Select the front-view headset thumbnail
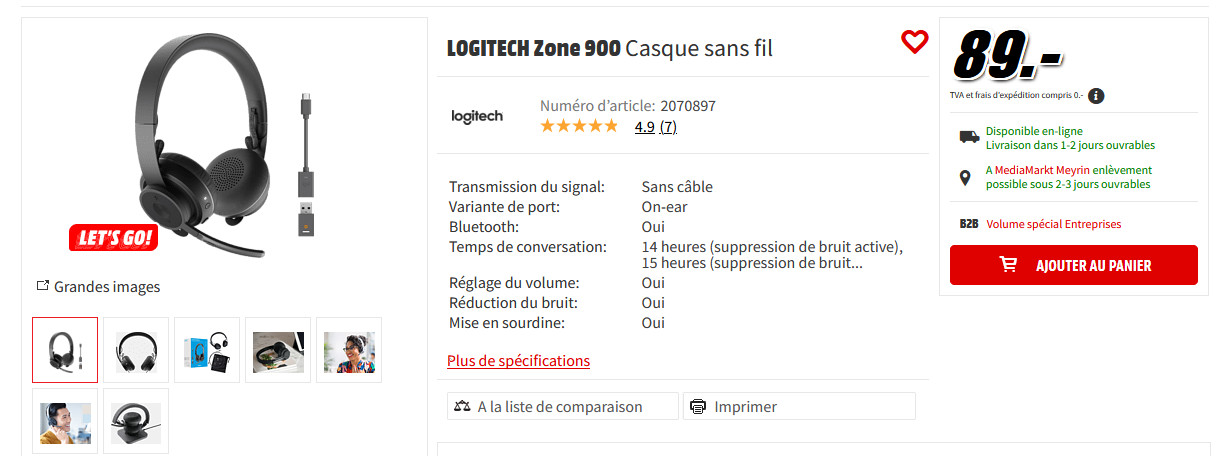 [x=136, y=350]
